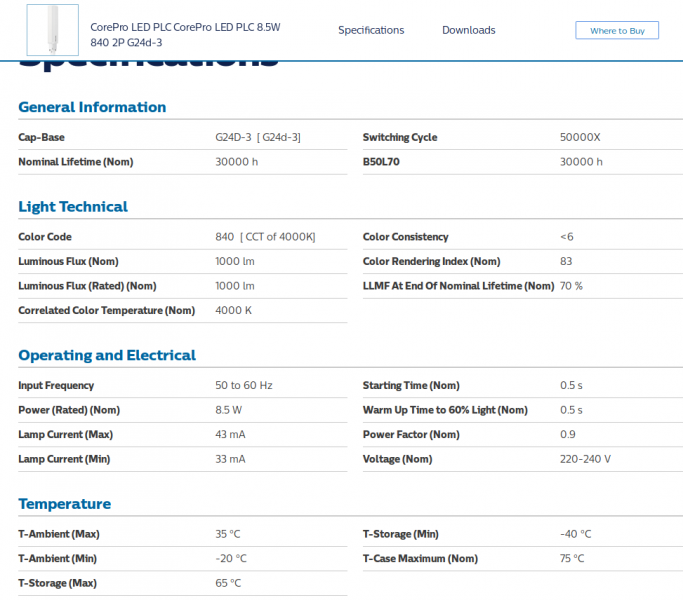Select the T-Case Maximum (Nom) label
The height and width of the screenshot is (600, 683).
coord(420,558)
